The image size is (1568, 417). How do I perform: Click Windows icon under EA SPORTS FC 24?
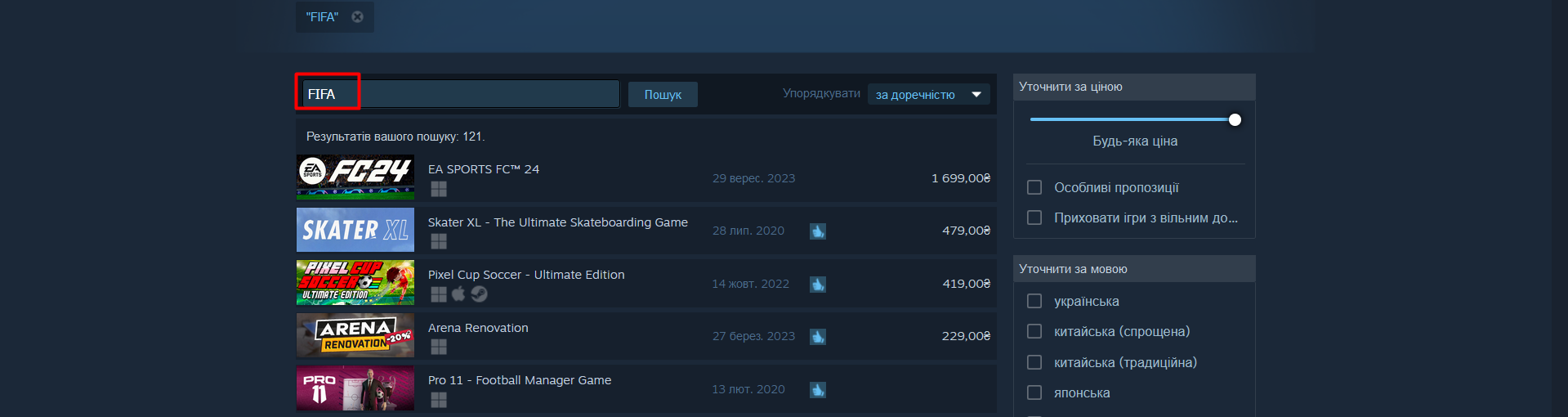pos(439,189)
